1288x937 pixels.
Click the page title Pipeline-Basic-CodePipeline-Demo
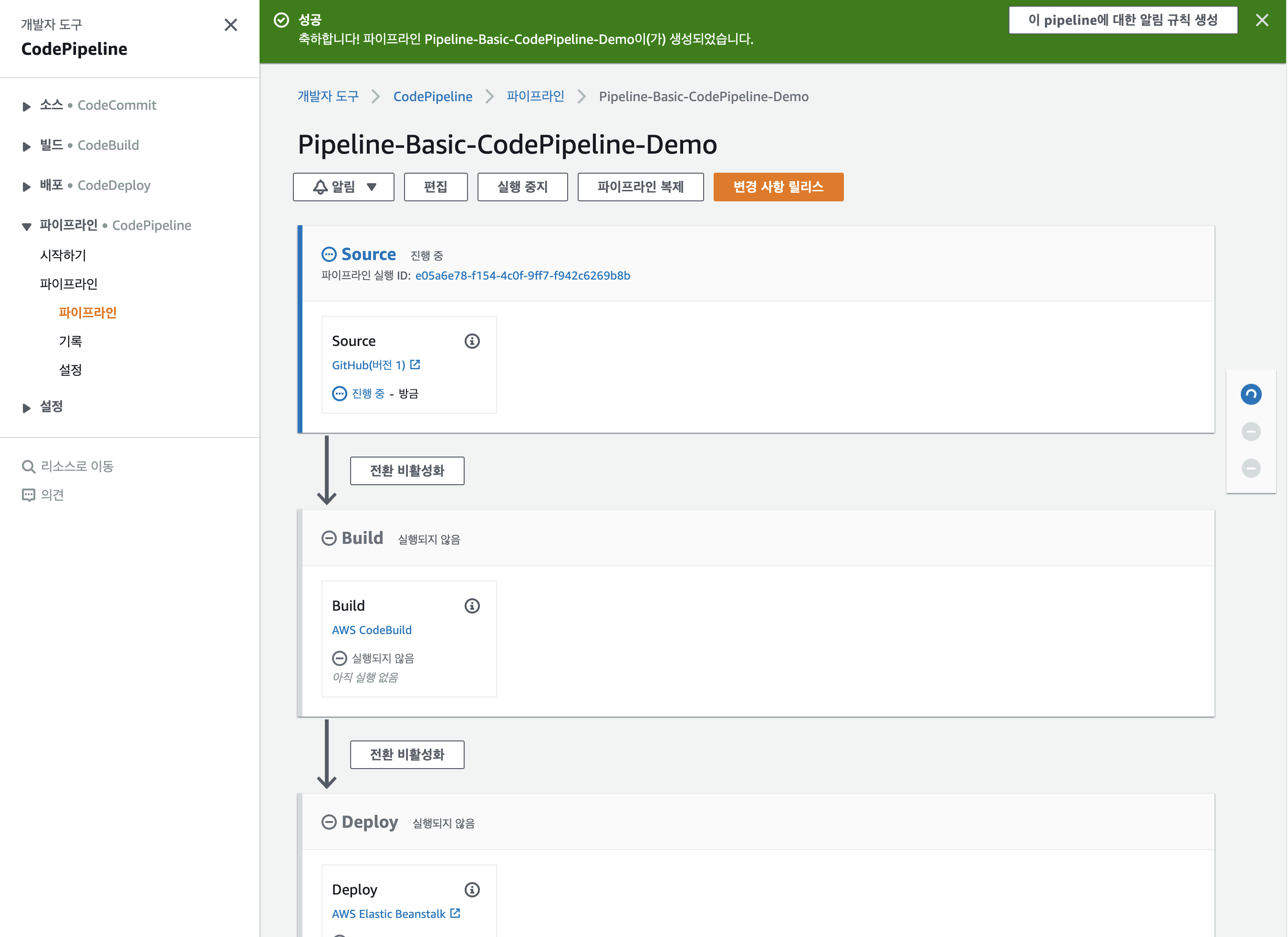tap(507, 144)
